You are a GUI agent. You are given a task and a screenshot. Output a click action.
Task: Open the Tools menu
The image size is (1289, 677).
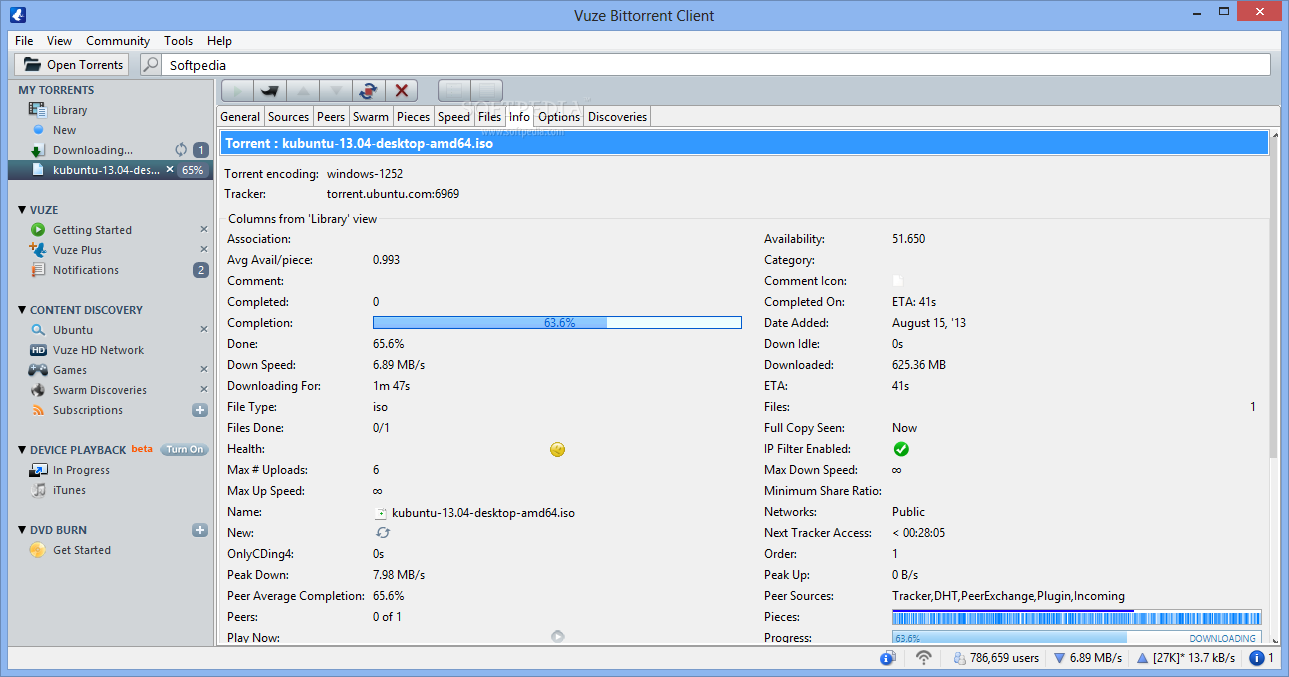[x=179, y=41]
